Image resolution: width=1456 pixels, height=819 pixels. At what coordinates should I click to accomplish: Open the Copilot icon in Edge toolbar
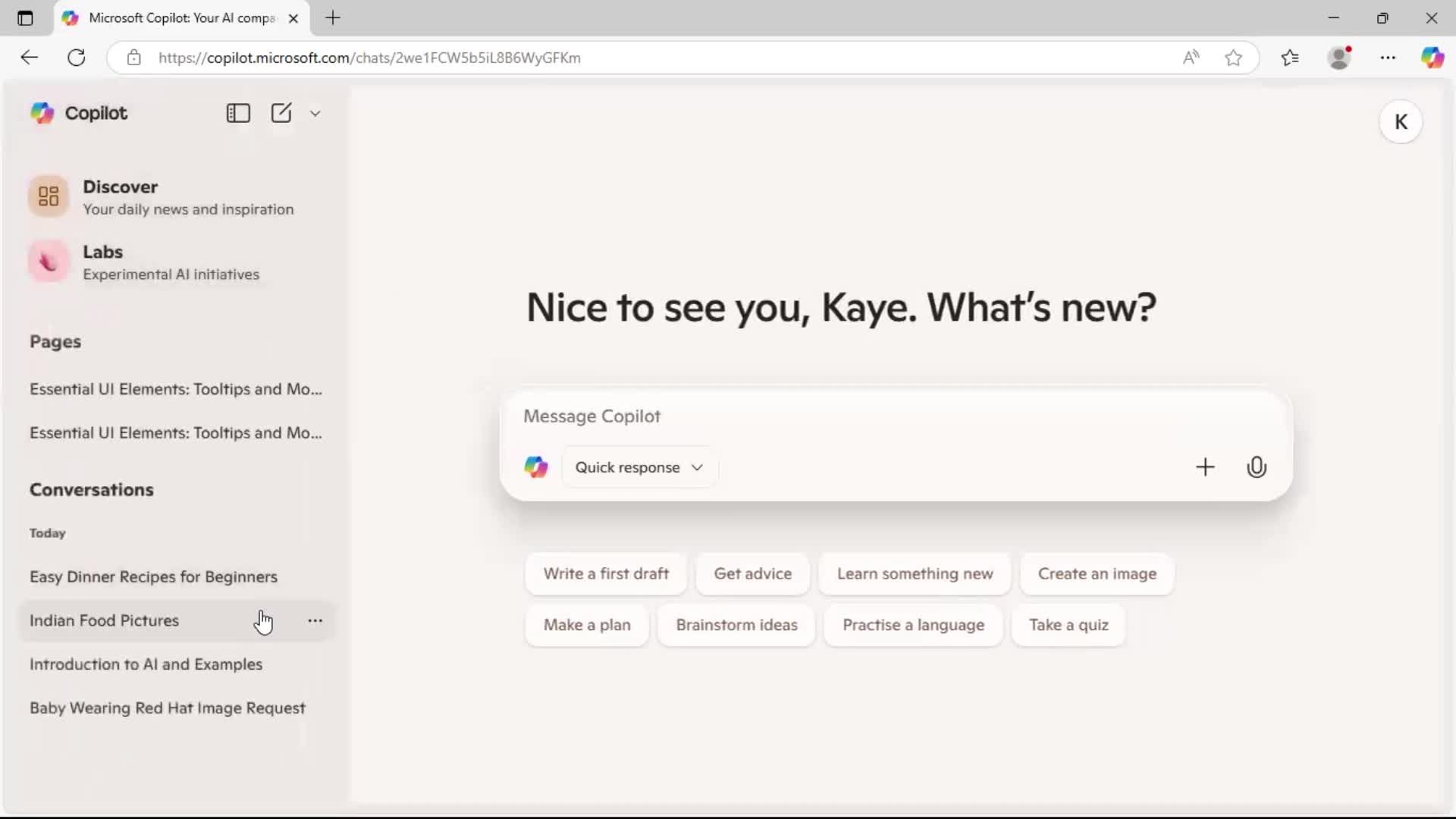1433,58
